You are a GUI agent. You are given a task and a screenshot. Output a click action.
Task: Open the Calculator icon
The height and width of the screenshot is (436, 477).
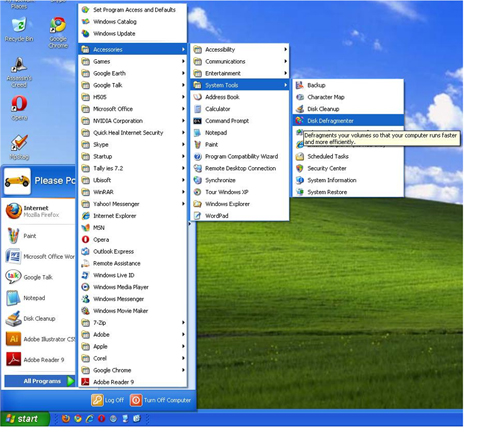coord(198,109)
